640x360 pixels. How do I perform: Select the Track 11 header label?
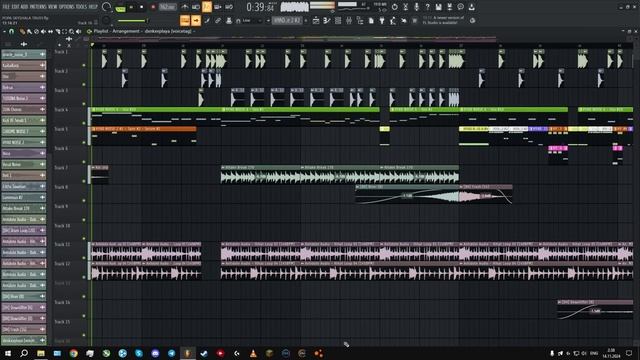62,244
